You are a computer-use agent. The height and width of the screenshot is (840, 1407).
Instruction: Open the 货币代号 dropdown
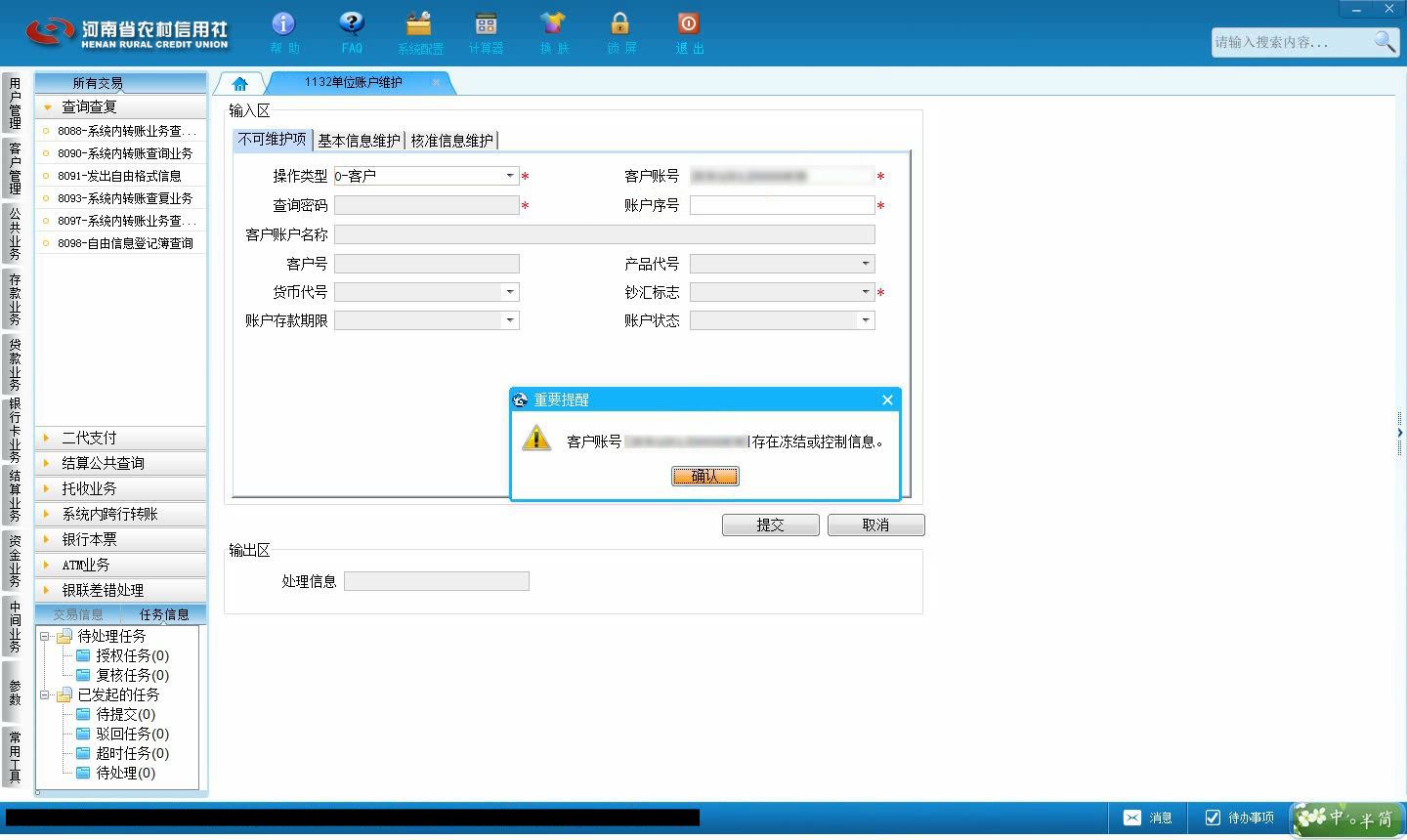pyautogui.click(x=510, y=291)
